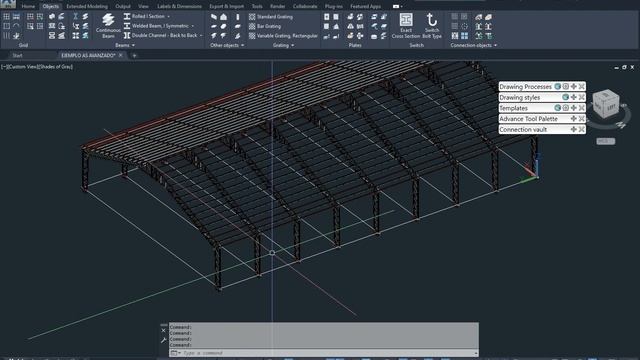The image size is (640, 360).
Task: Switch to the Extended Modeling ribbon tab
Action: coord(87,6)
